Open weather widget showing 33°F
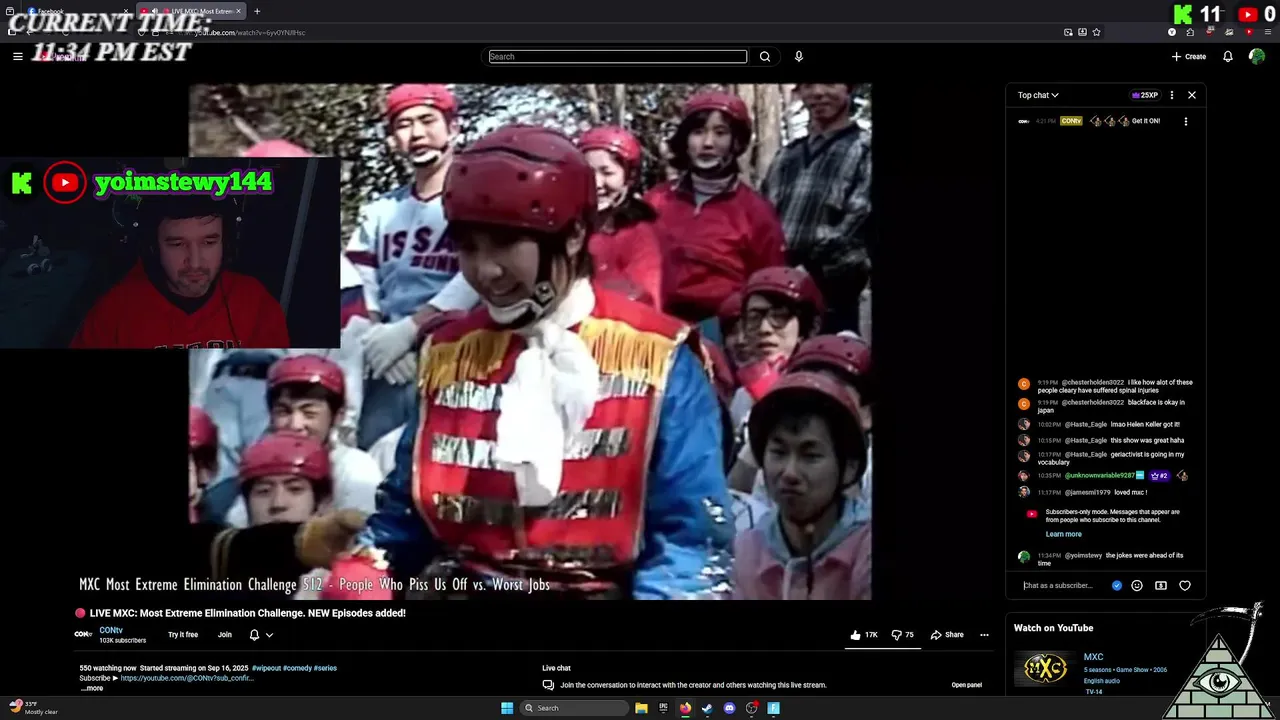 click(x=35, y=708)
